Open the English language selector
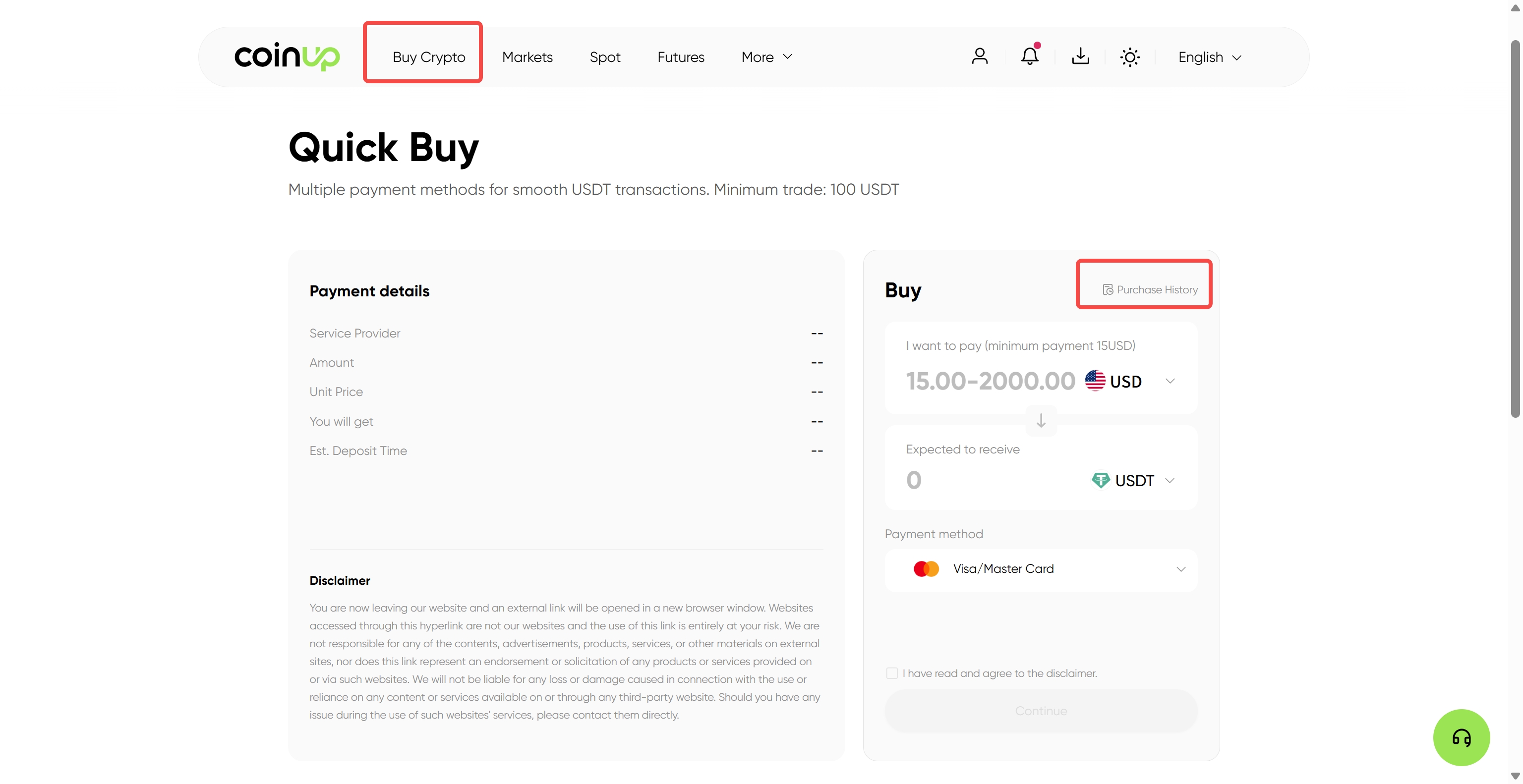 (x=1210, y=56)
